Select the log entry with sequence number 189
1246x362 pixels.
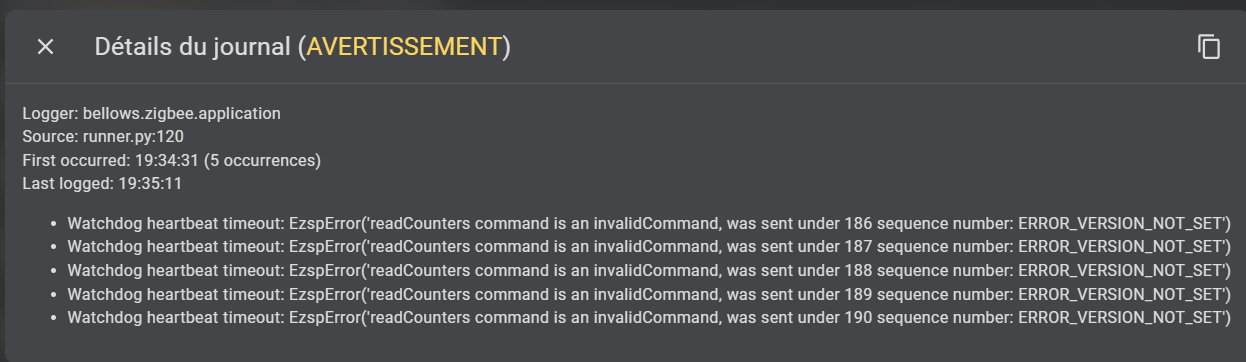point(648,294)
